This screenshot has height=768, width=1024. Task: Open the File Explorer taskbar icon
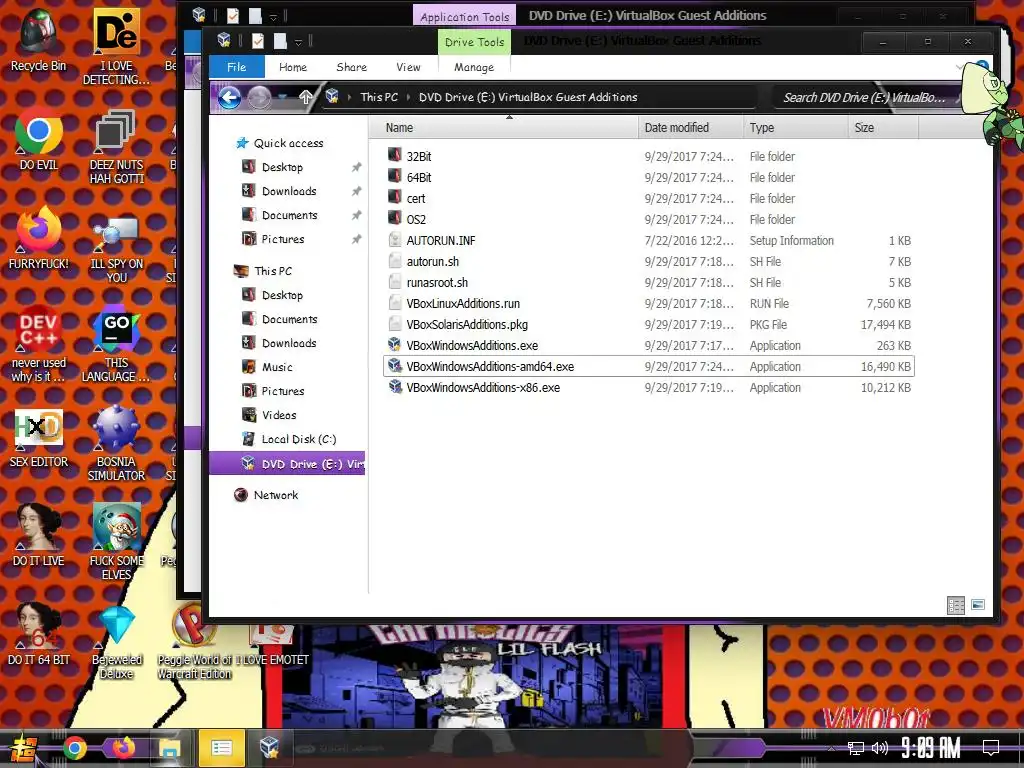point(170,748)
